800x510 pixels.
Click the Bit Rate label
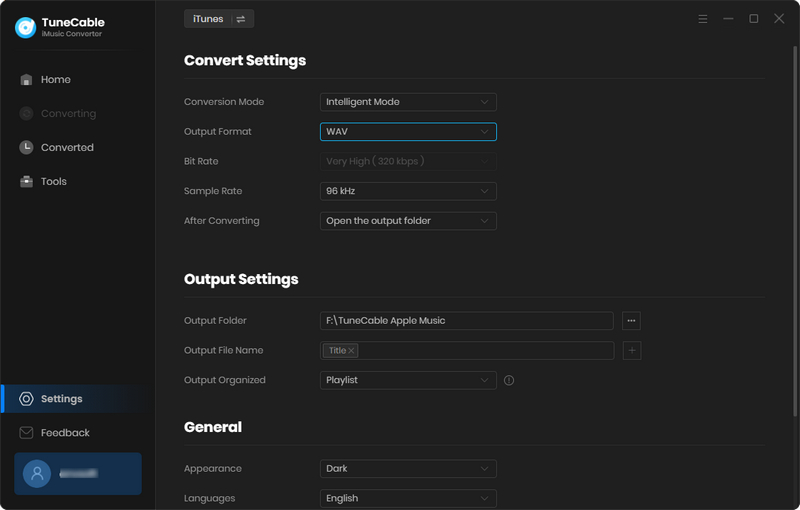201,161
